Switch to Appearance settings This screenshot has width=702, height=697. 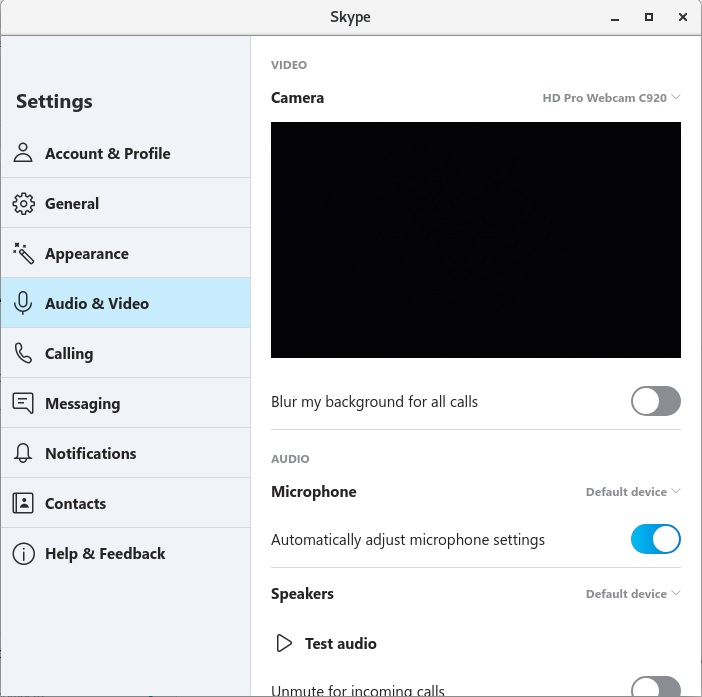click(x=125, y=253)
